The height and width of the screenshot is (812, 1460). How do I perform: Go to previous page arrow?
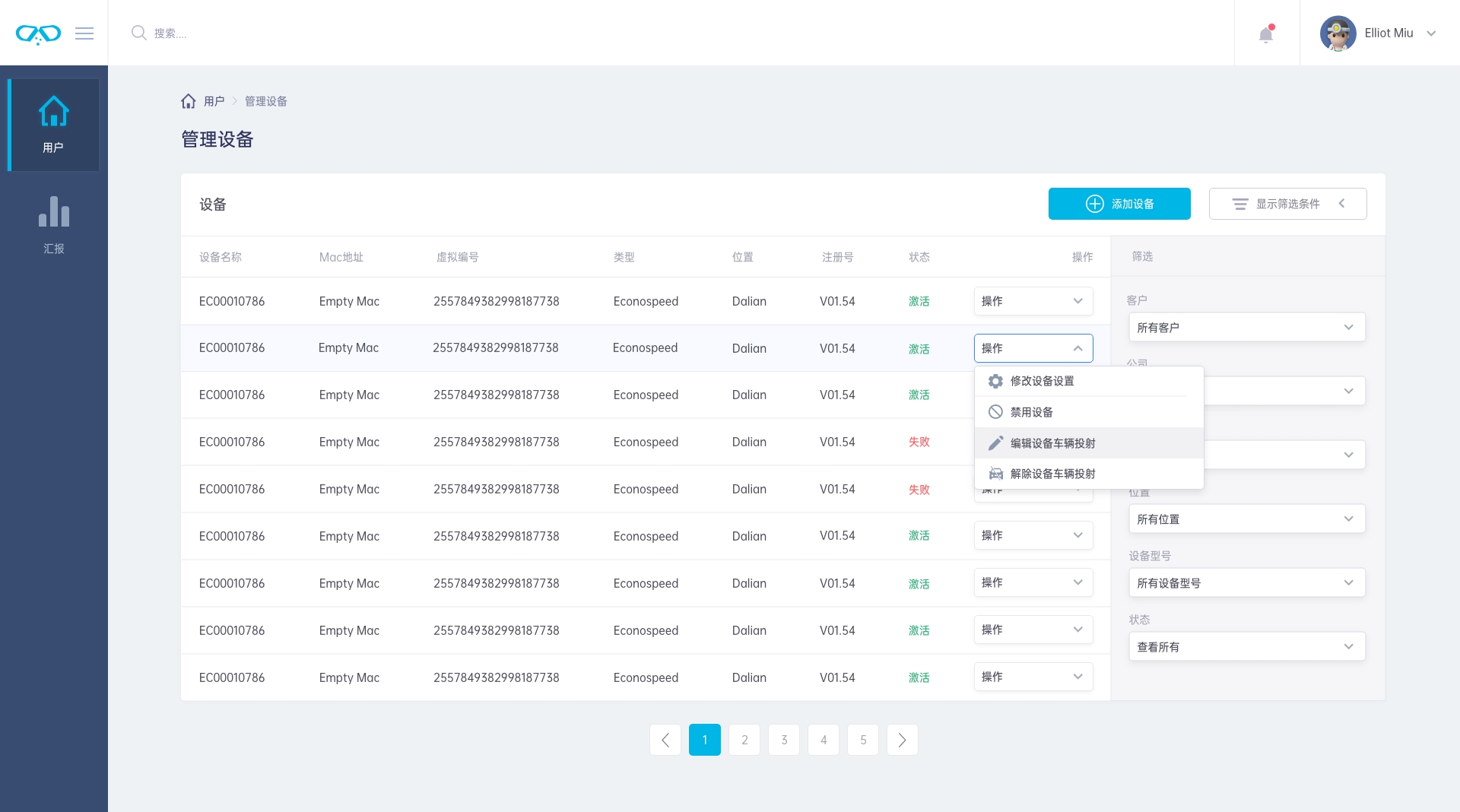[665, 740]
